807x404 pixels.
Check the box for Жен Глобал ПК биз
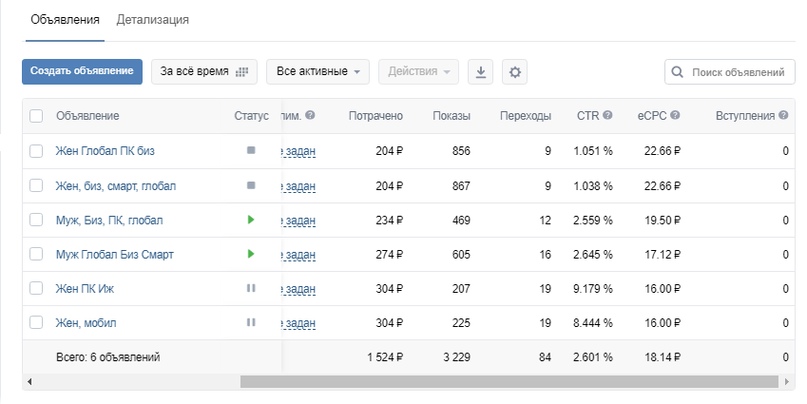pos(36,151)
